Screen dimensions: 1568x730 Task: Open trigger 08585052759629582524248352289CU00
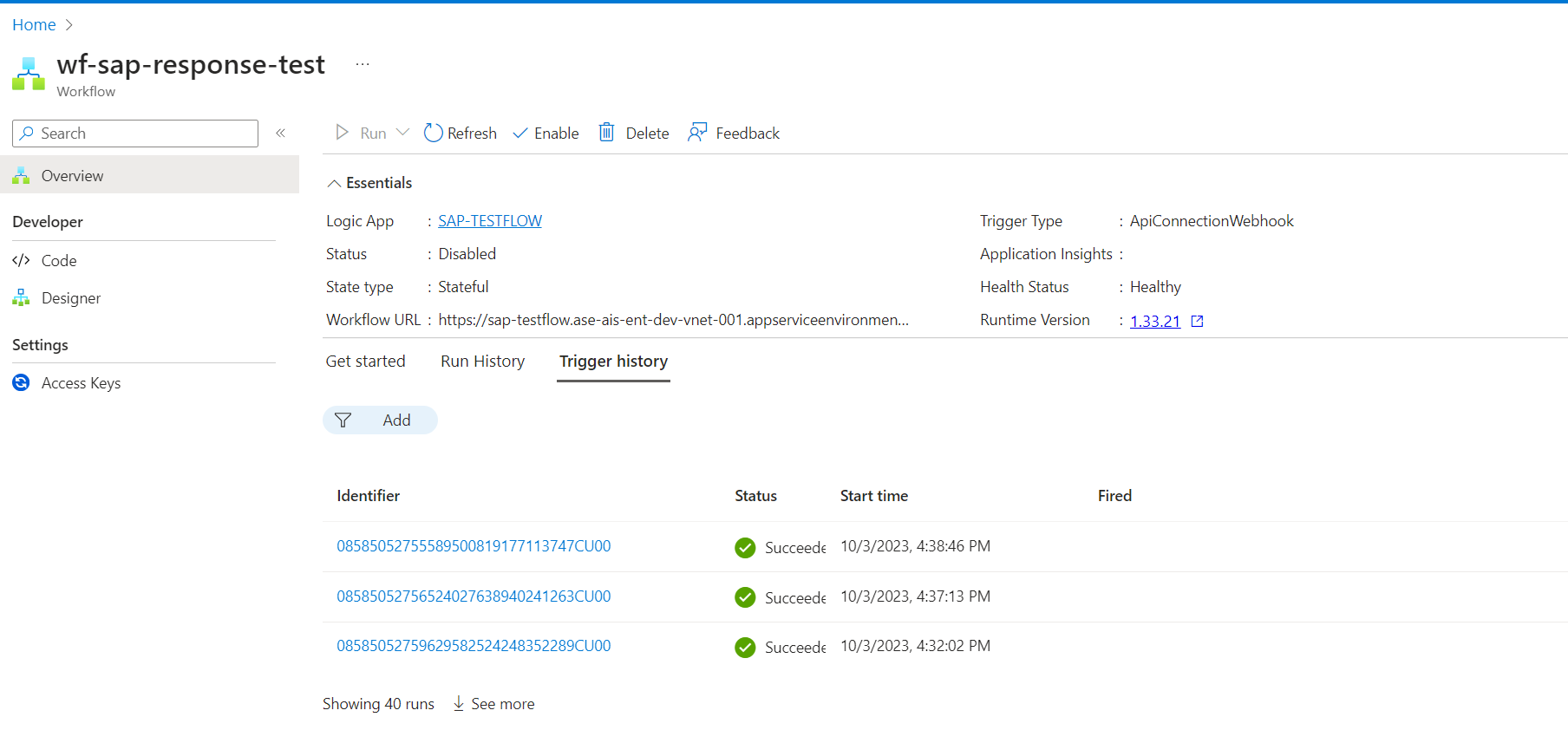pos(474,646)
